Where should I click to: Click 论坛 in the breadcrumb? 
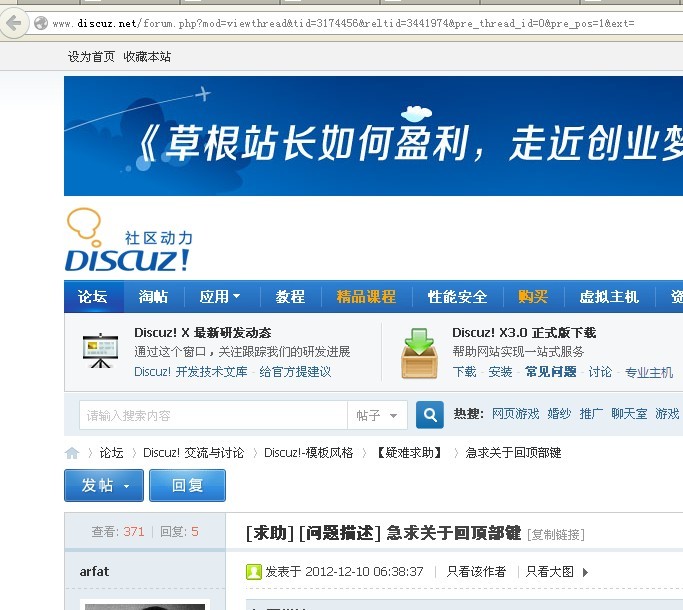tap(112, 453)
